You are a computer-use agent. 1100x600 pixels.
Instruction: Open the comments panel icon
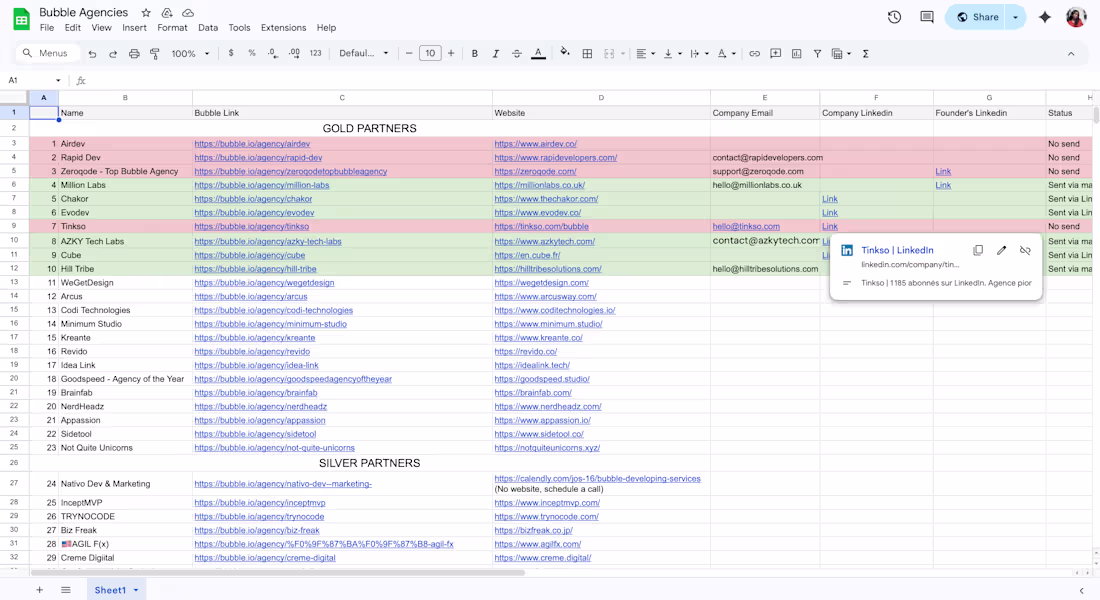(927, 17)
